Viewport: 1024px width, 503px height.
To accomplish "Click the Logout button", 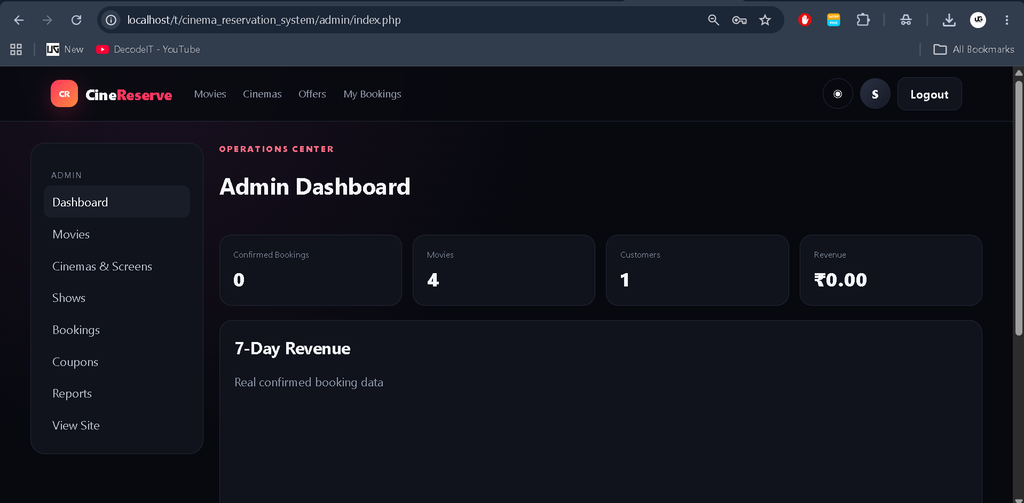I will (x=929, y=94).
